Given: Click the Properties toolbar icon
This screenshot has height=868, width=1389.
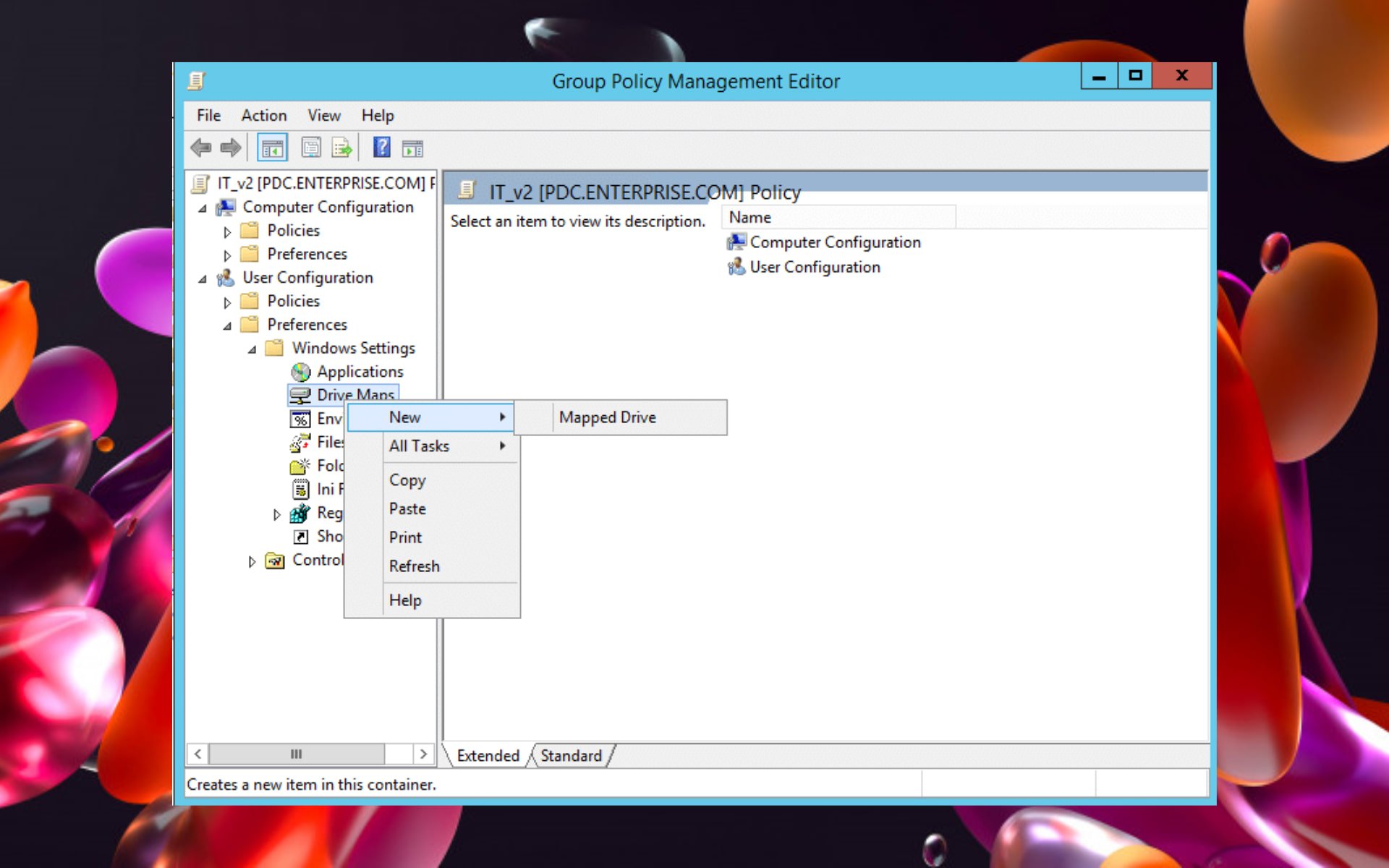Looking at the screenshot, I should coord(311,148).
